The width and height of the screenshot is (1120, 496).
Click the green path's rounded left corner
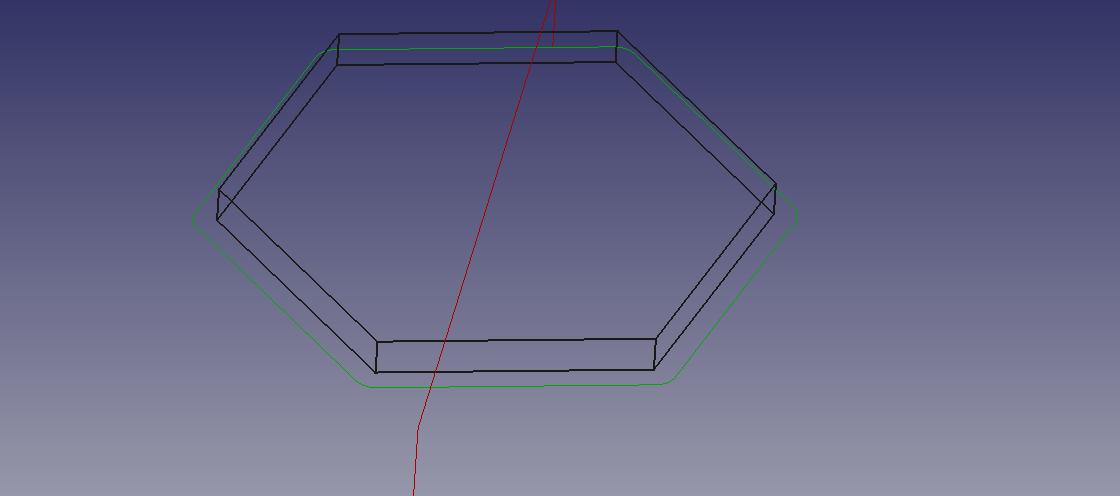194,220
